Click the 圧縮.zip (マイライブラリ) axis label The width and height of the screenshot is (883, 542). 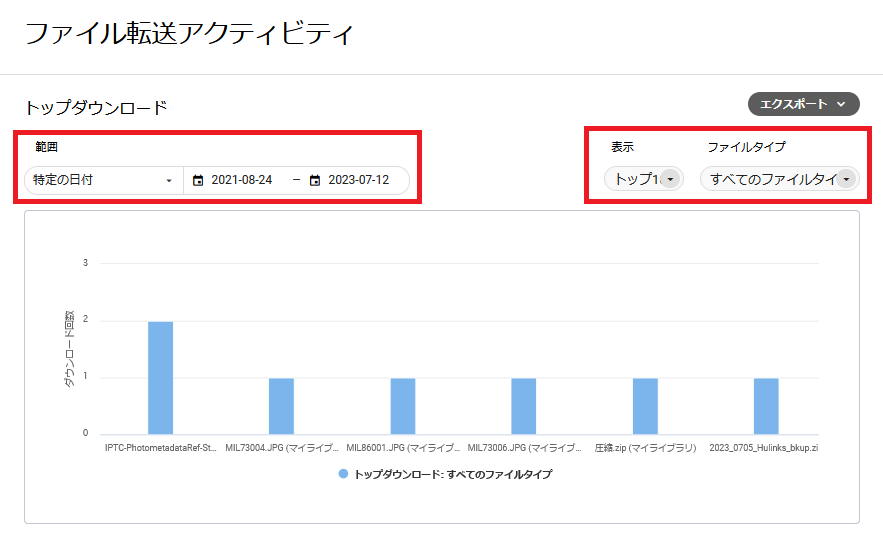[x=645, y=449]
